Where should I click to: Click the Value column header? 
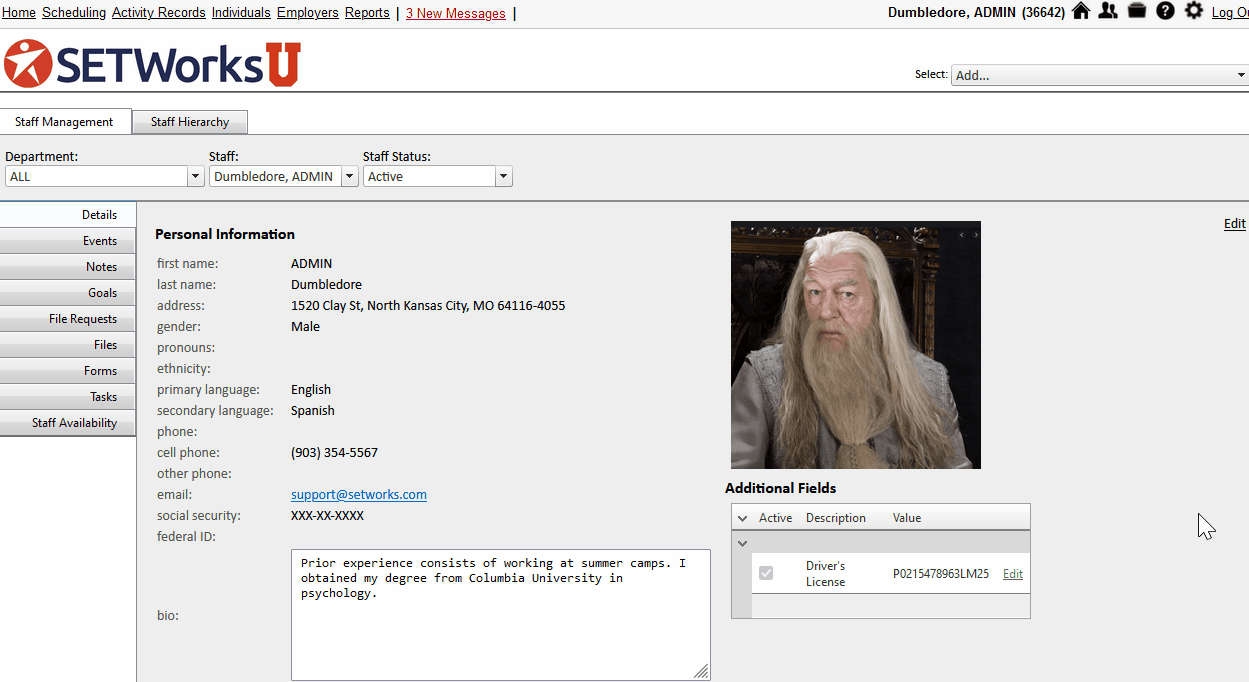(907, 518)
